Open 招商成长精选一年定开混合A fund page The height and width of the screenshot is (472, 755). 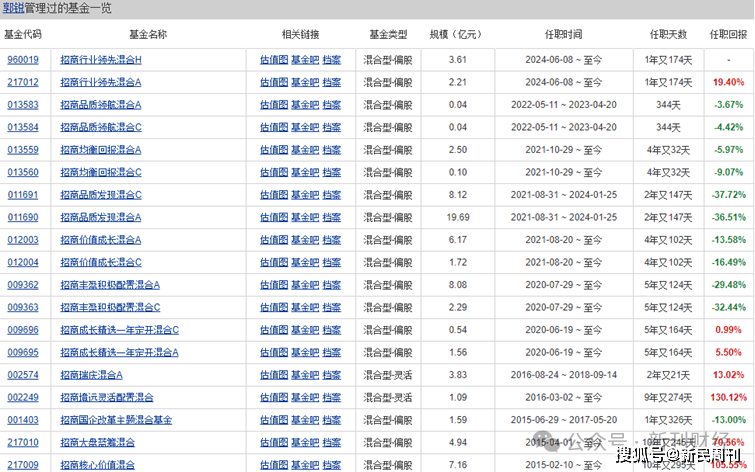coord(119,352)
